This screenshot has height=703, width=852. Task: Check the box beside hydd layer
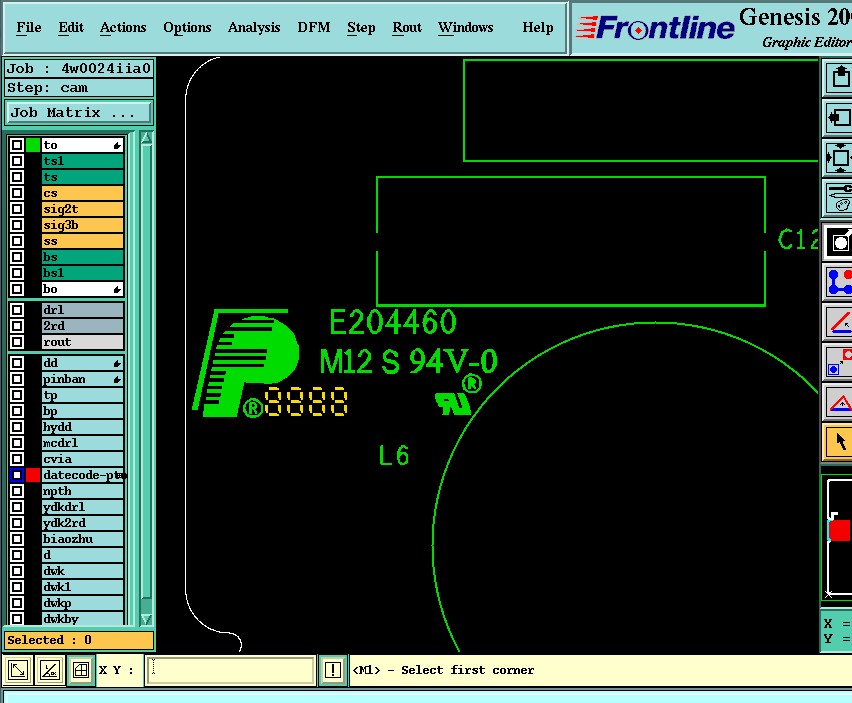click(17, 427)
